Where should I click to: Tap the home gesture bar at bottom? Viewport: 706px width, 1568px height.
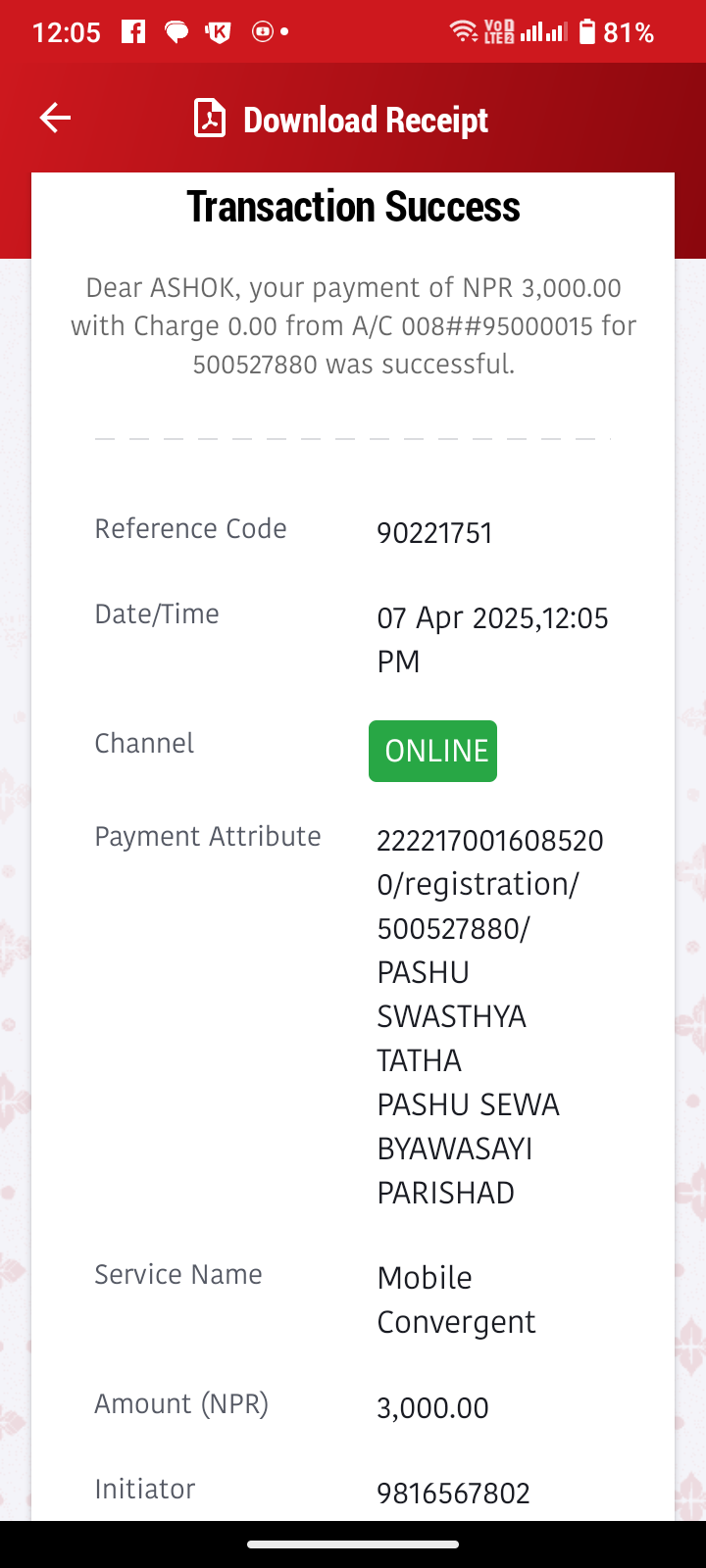click(353, 1544)
